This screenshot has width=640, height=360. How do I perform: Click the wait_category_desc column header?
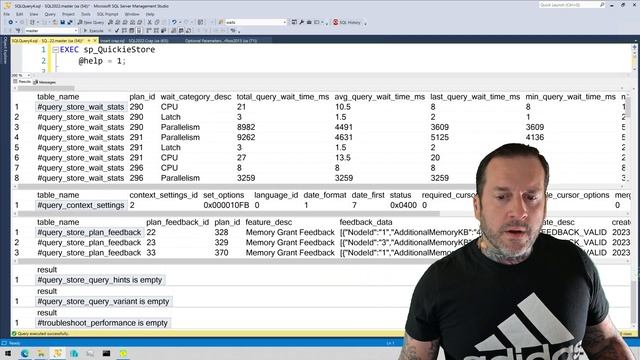click(196, 97)
